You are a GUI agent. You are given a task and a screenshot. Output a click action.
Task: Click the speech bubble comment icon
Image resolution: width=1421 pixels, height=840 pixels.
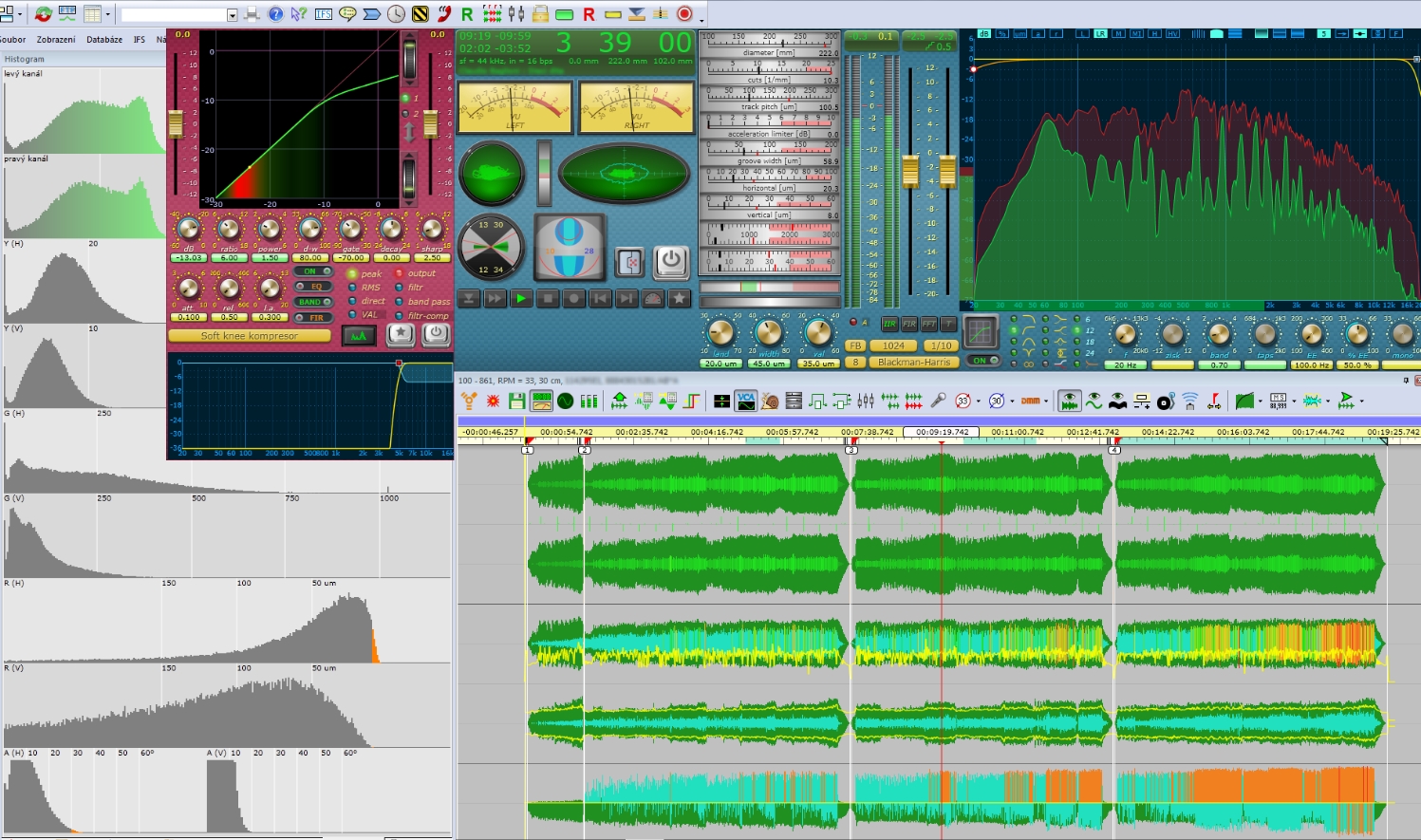(x=347, y=14)
